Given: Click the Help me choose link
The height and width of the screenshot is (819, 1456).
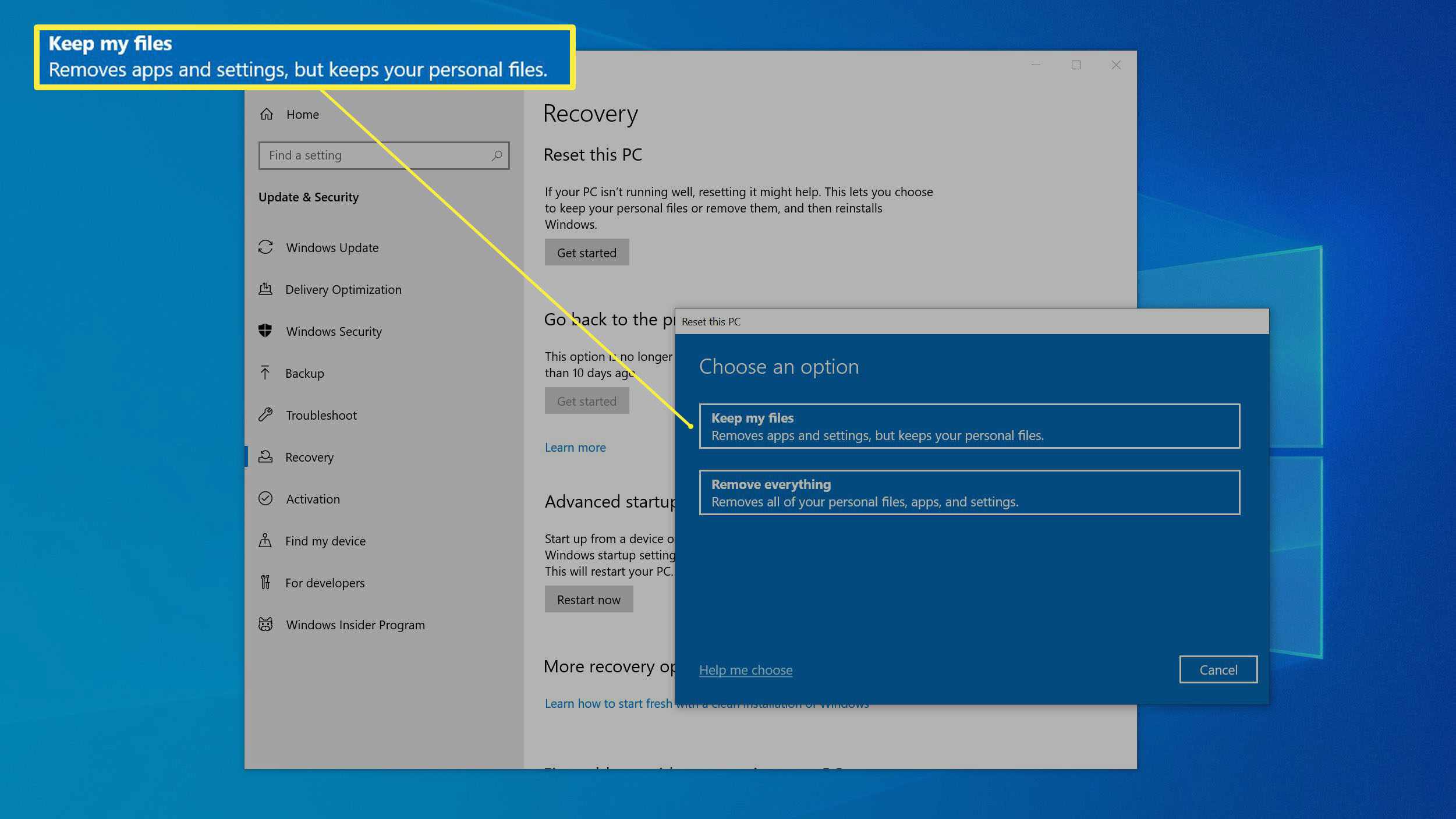Looking at the screenshot, I should click(745, 669).
